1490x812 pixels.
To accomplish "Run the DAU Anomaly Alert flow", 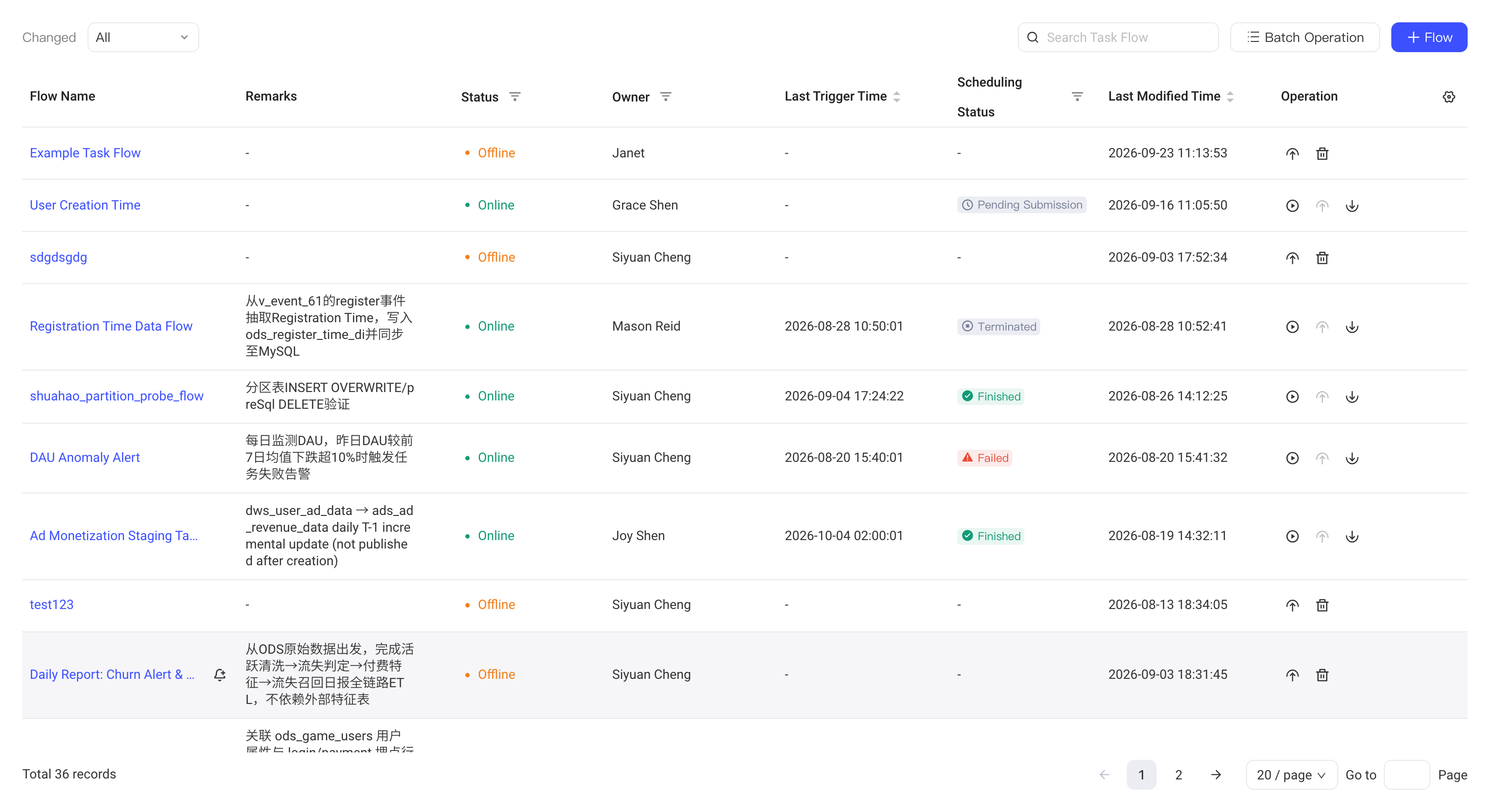I will tap(1292, 458).
